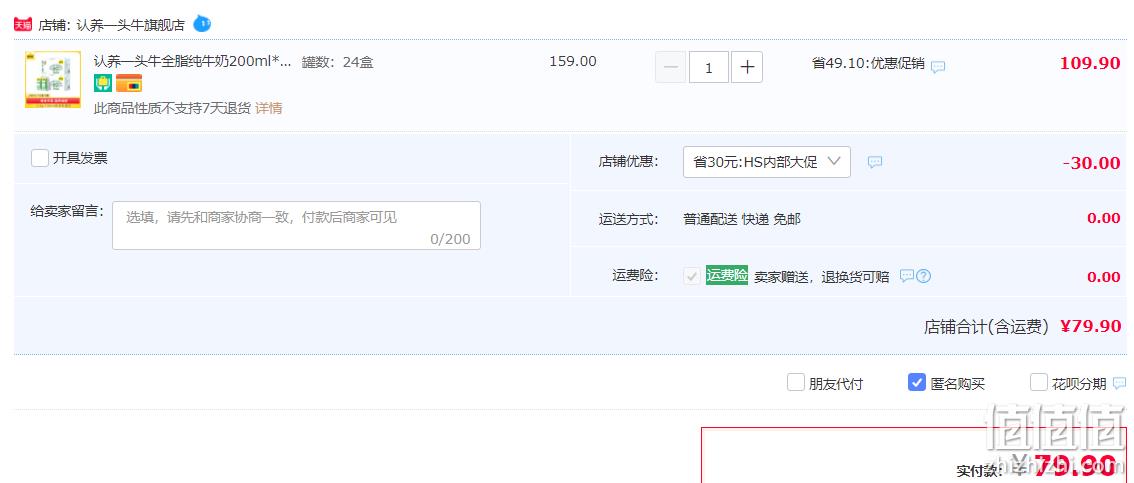Click the 罐数: 24盒 specification text

click(338, 62)
